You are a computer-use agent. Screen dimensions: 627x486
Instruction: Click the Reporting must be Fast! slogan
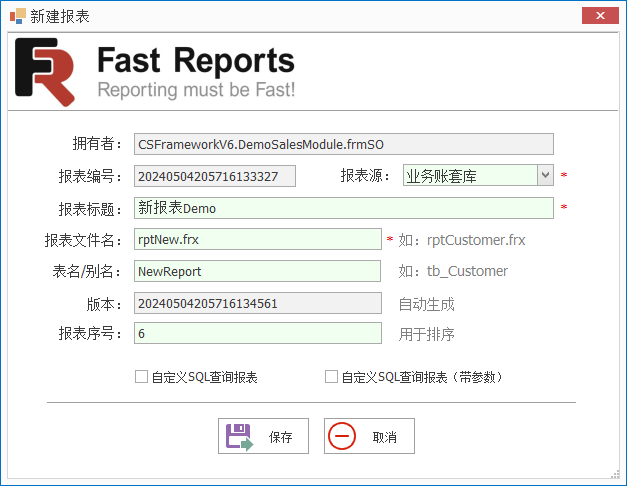tap(196, 90)
